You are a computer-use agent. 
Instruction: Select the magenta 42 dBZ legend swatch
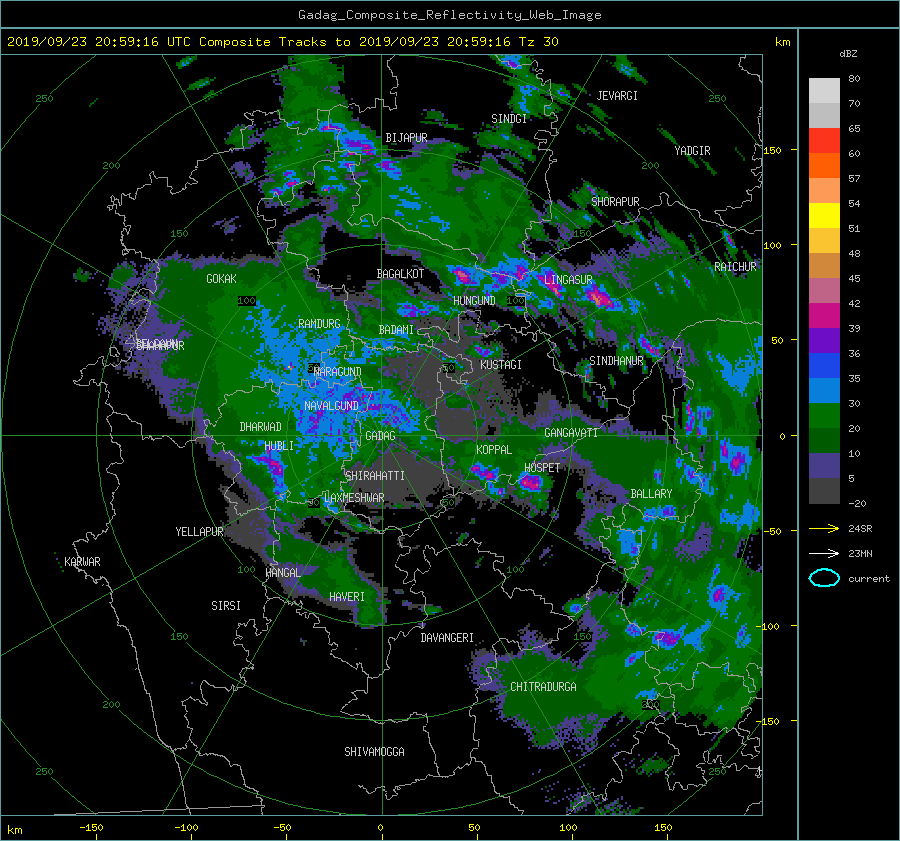(x=824, y=315)
